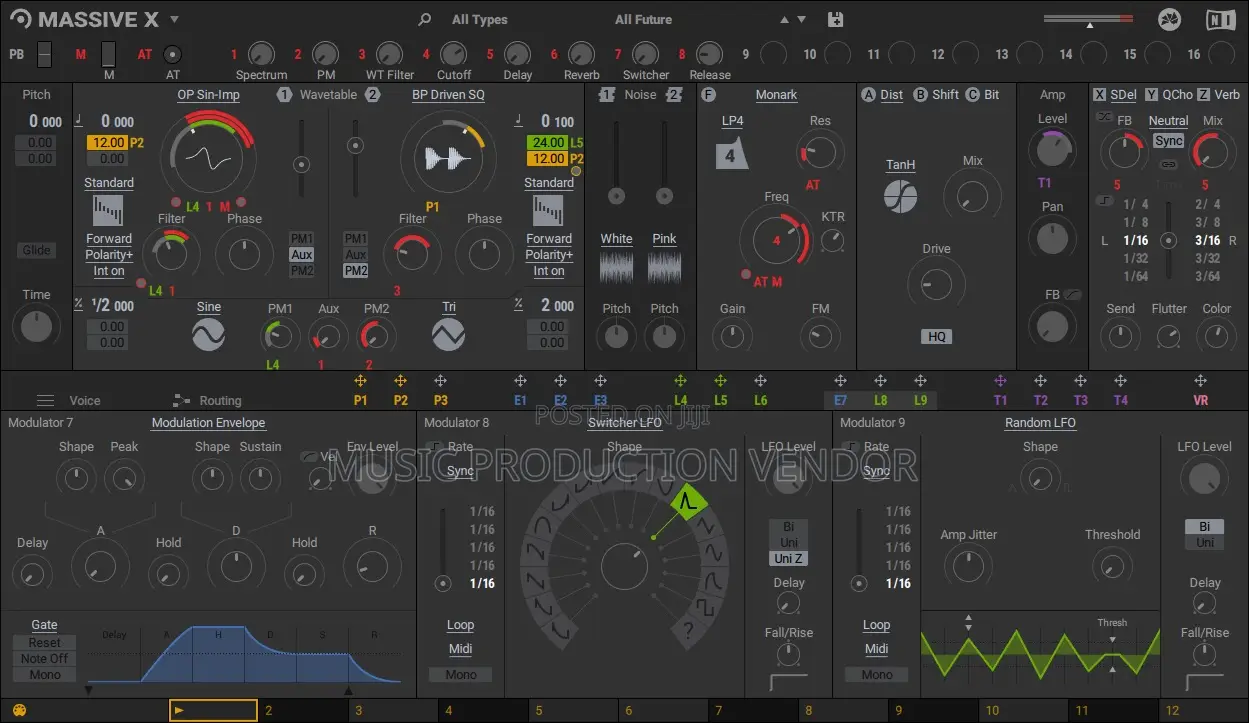Open the Voice settings hamburger icon
Image resolution: width=1249 pixels, height=723 pixels.
tap(44, 400)
